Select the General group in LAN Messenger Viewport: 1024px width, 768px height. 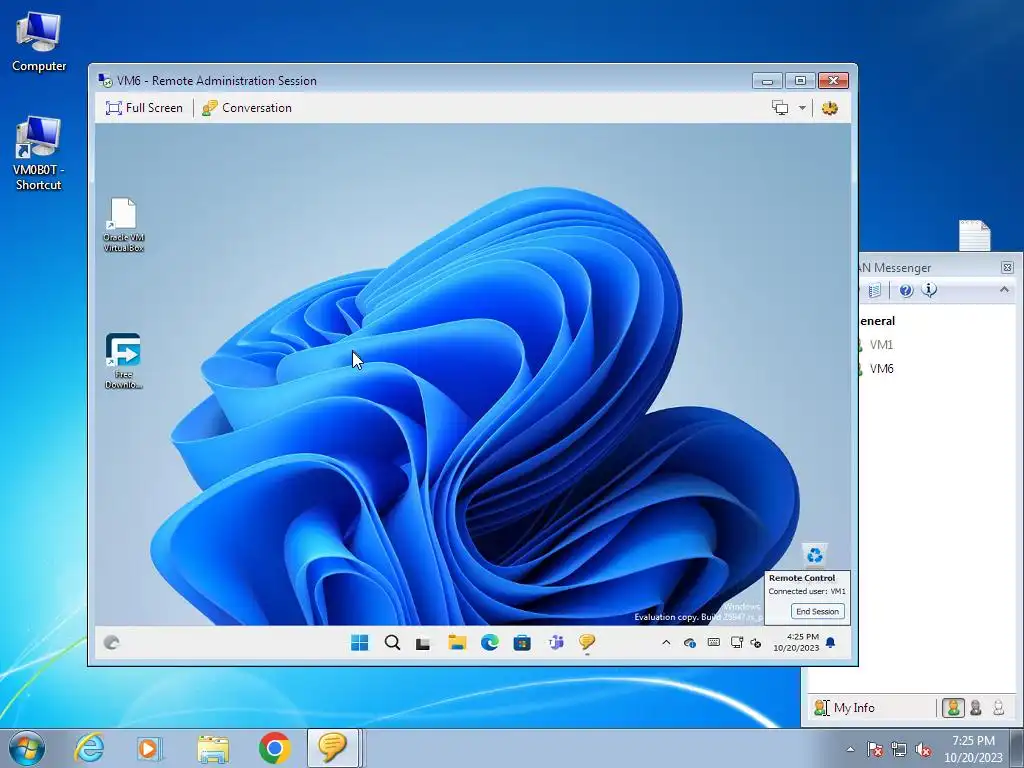click(877, 321)
